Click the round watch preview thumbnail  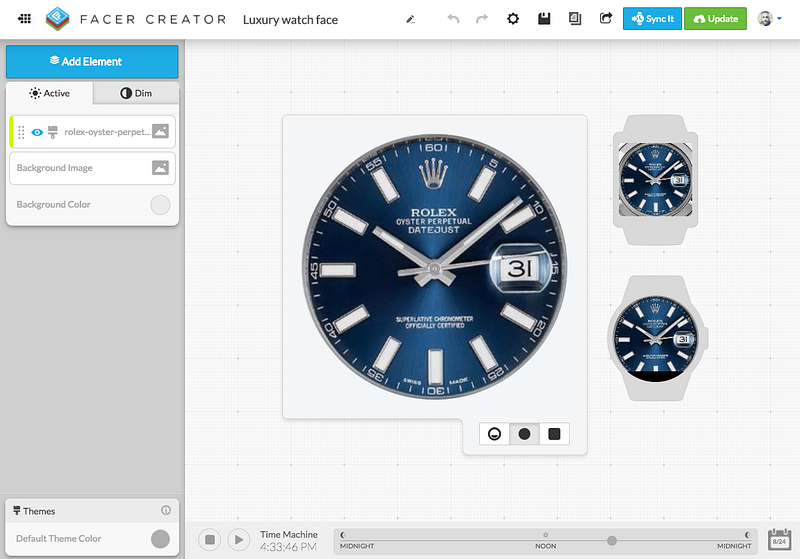click(656, 338)
